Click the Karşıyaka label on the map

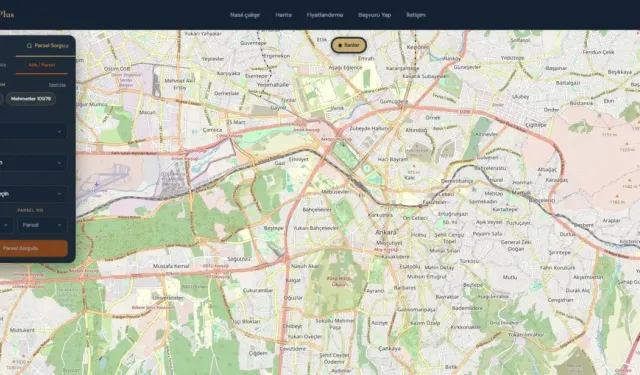point(228,73)
